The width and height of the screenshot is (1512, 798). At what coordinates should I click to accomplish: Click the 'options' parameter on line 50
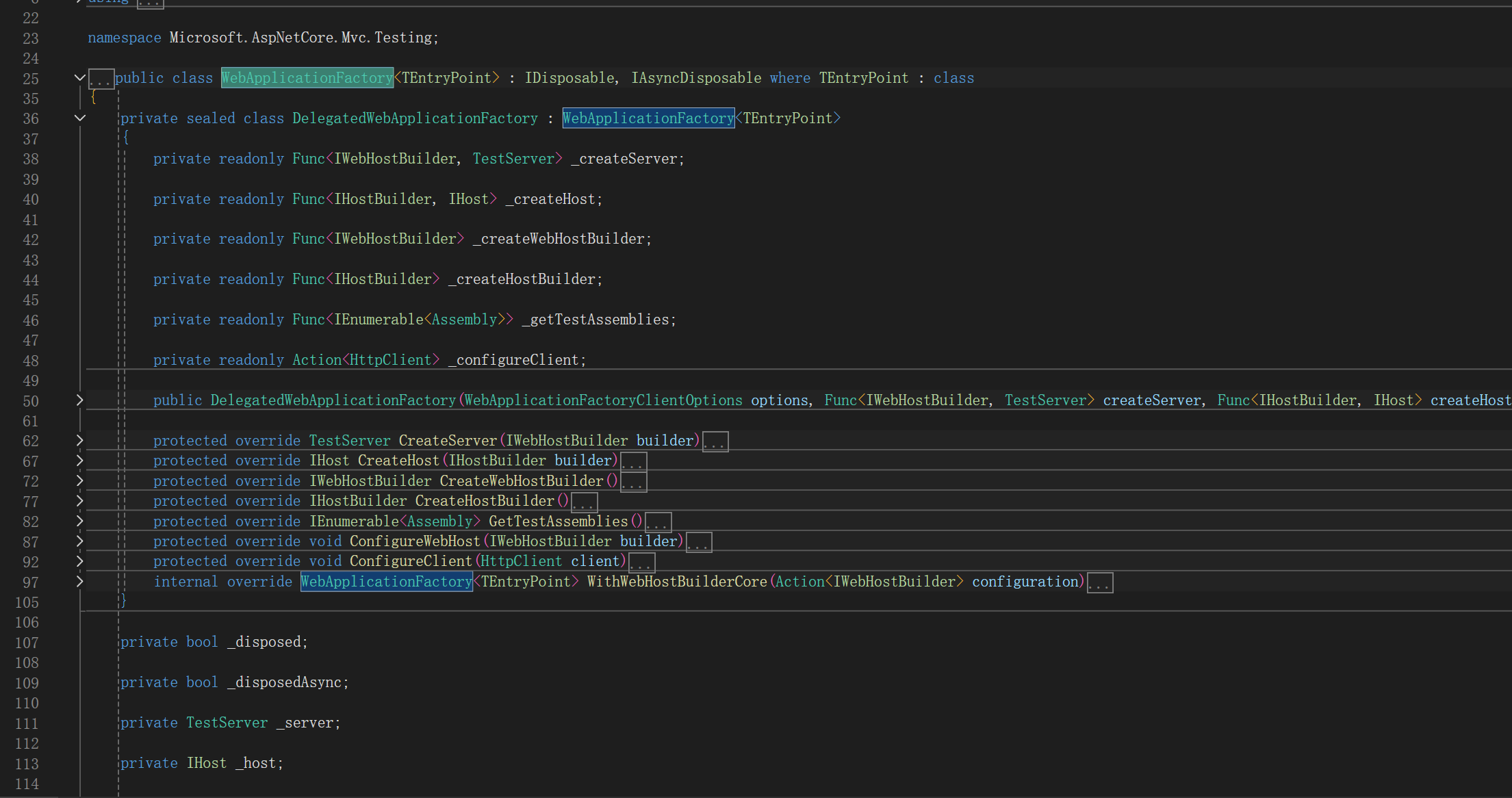tap(779, 400)
